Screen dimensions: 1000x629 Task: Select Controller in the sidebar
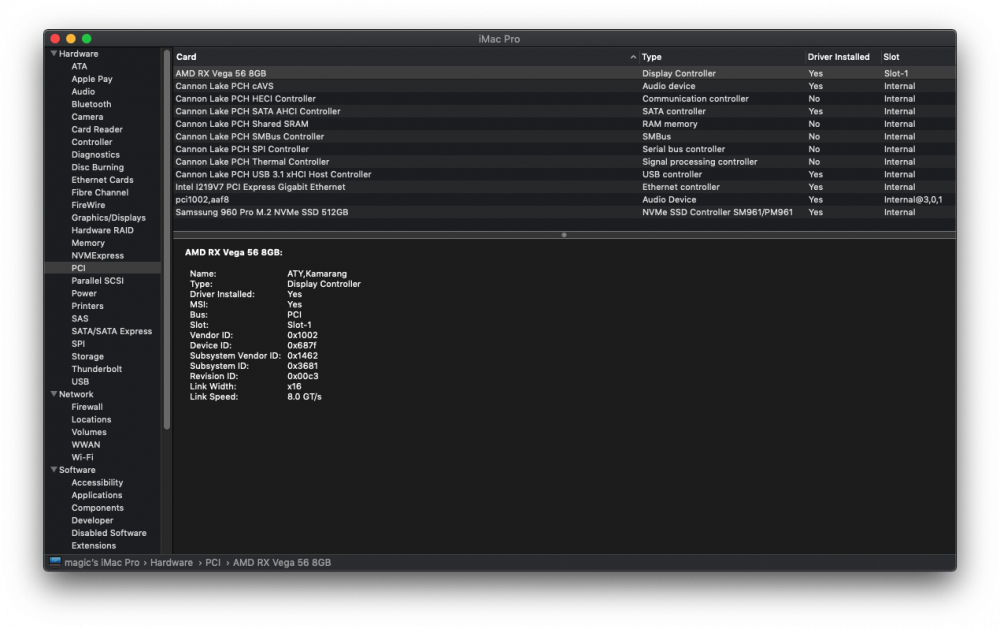pyautogui.click(x=92, y=142)
